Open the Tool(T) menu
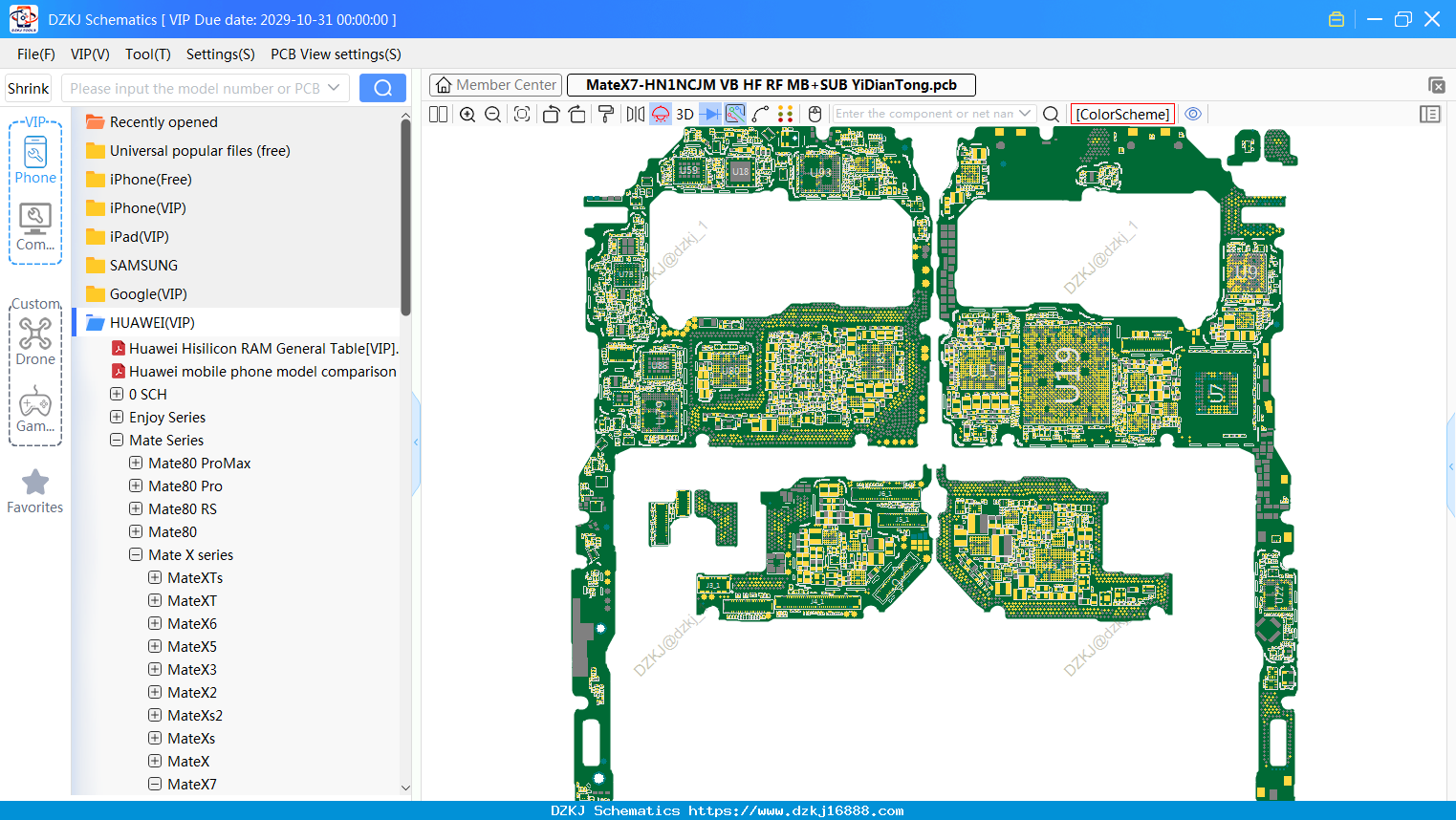Viewport: 1456px width, 820px height. click(x=148, y=54)
